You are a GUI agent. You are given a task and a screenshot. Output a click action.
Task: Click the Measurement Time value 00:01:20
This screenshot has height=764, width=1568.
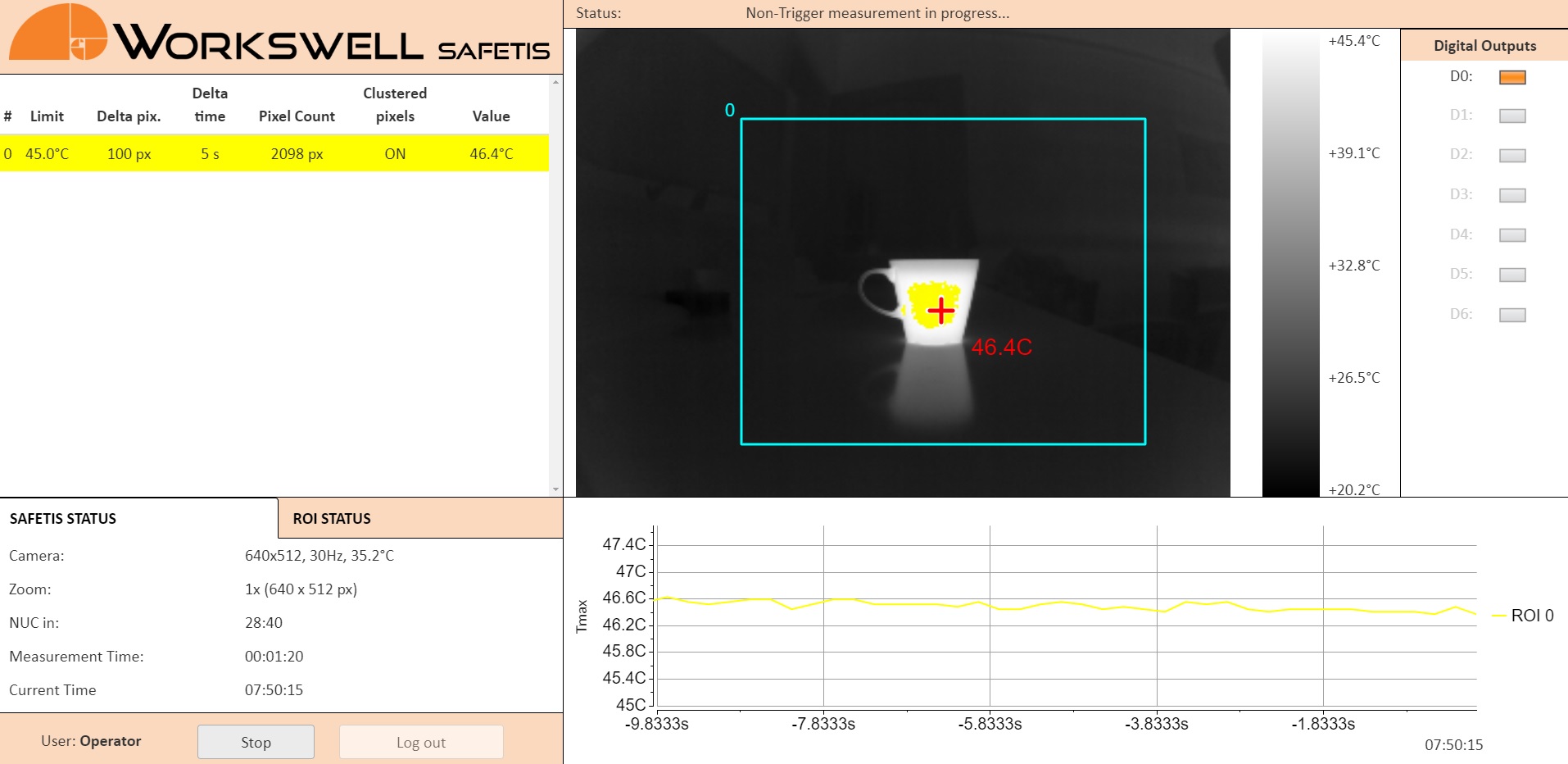(274, 657)
